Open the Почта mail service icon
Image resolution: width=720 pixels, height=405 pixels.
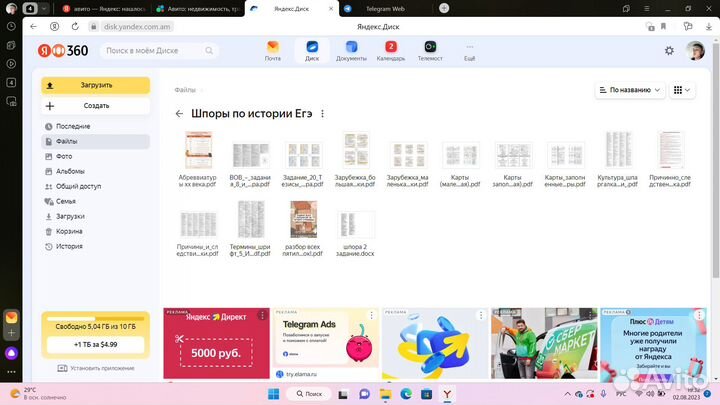pyautogui.click(x=272, y=50)
